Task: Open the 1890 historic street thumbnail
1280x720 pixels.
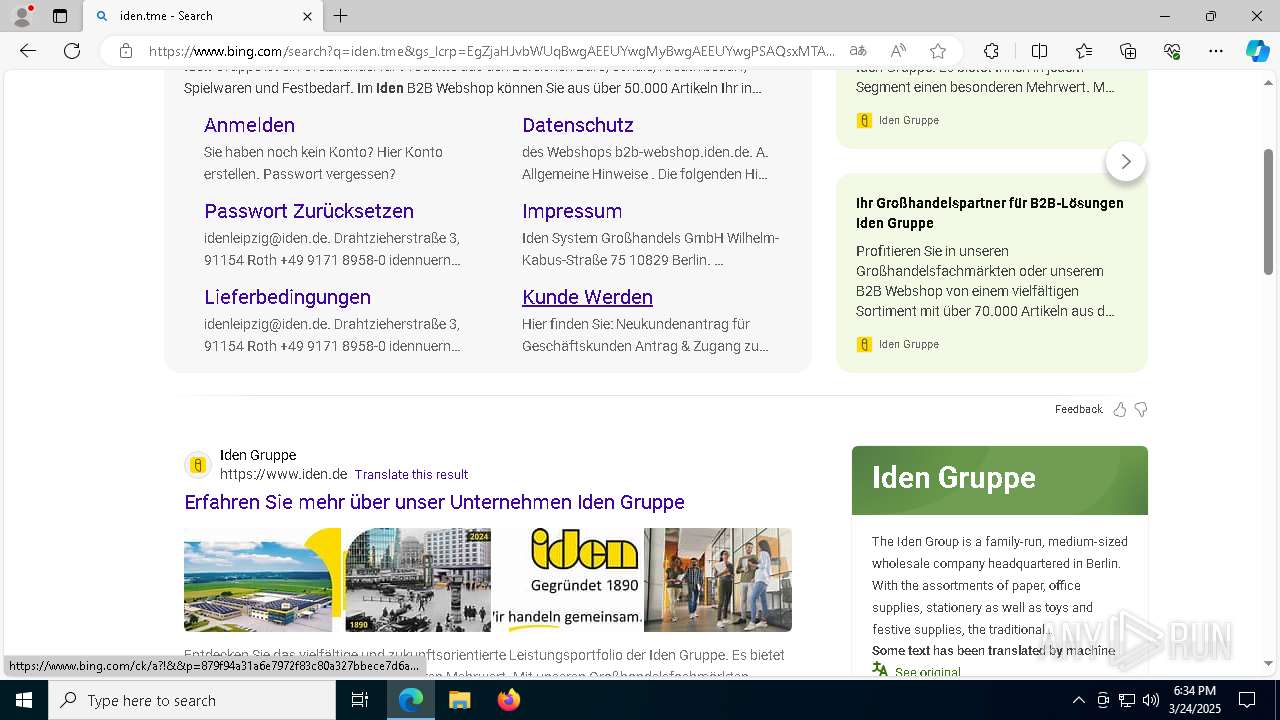Action: [418, 580]
